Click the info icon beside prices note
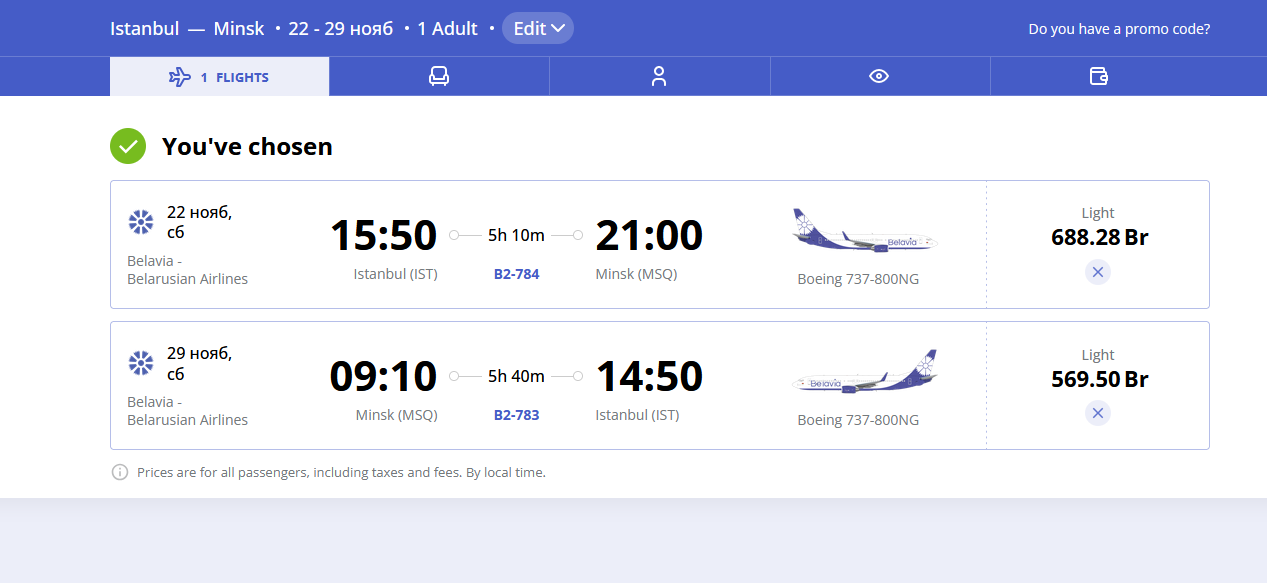 tap(120, 472)
